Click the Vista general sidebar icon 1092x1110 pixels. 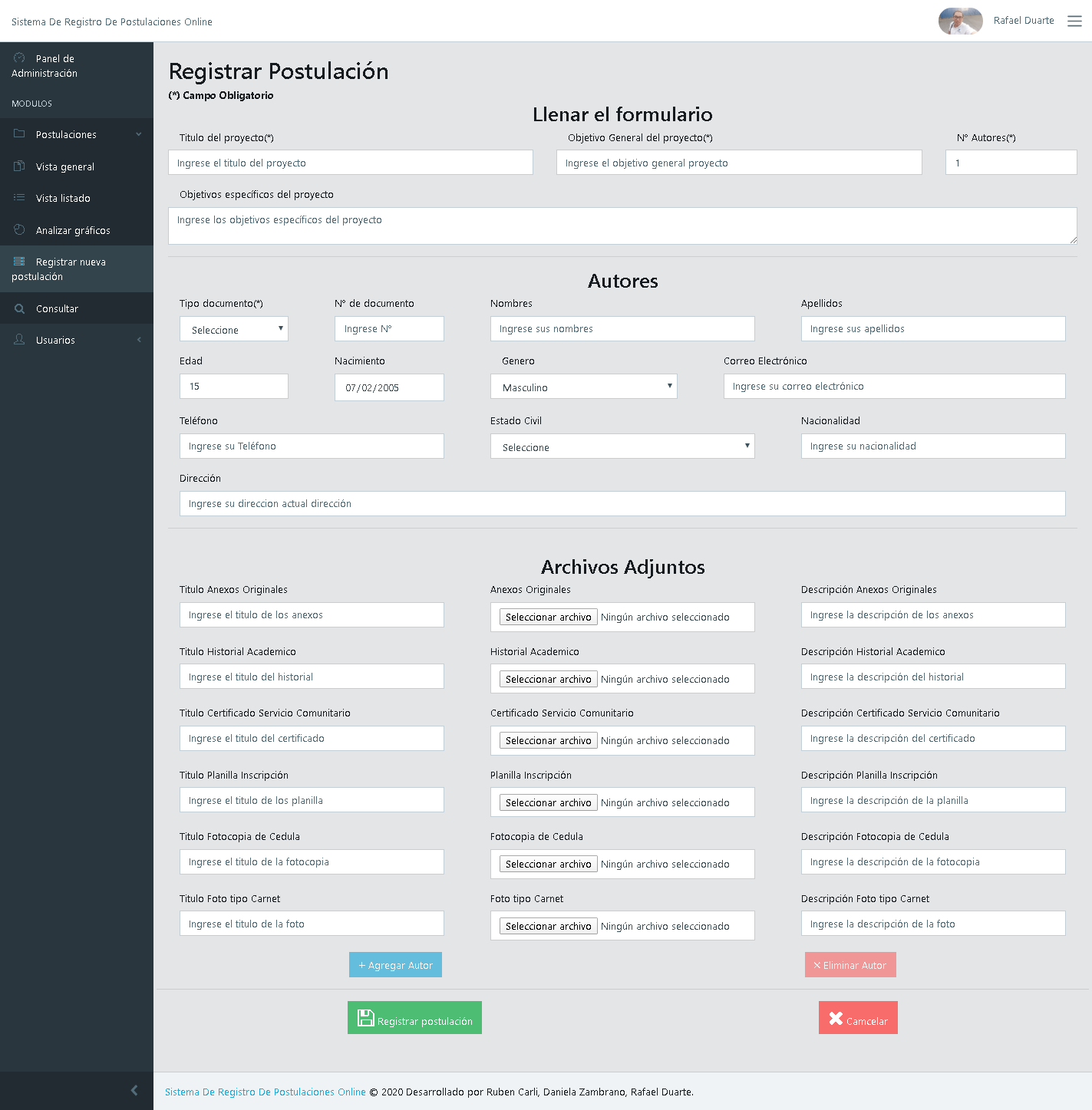19,166
